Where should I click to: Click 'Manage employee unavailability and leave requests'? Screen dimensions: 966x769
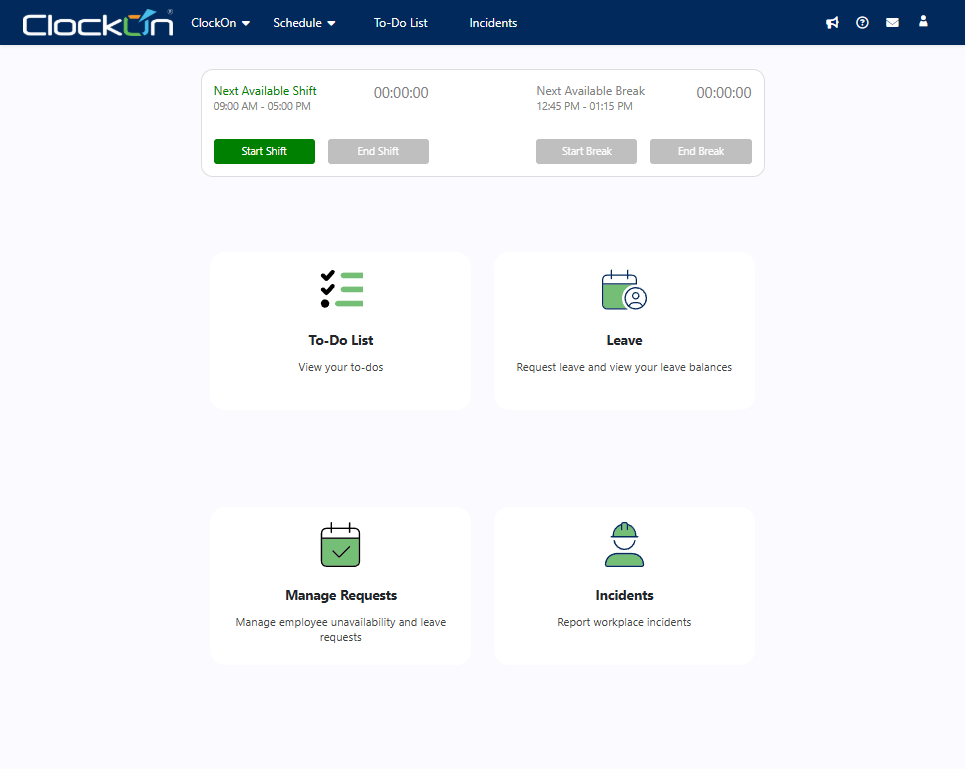tap(341, 630)
